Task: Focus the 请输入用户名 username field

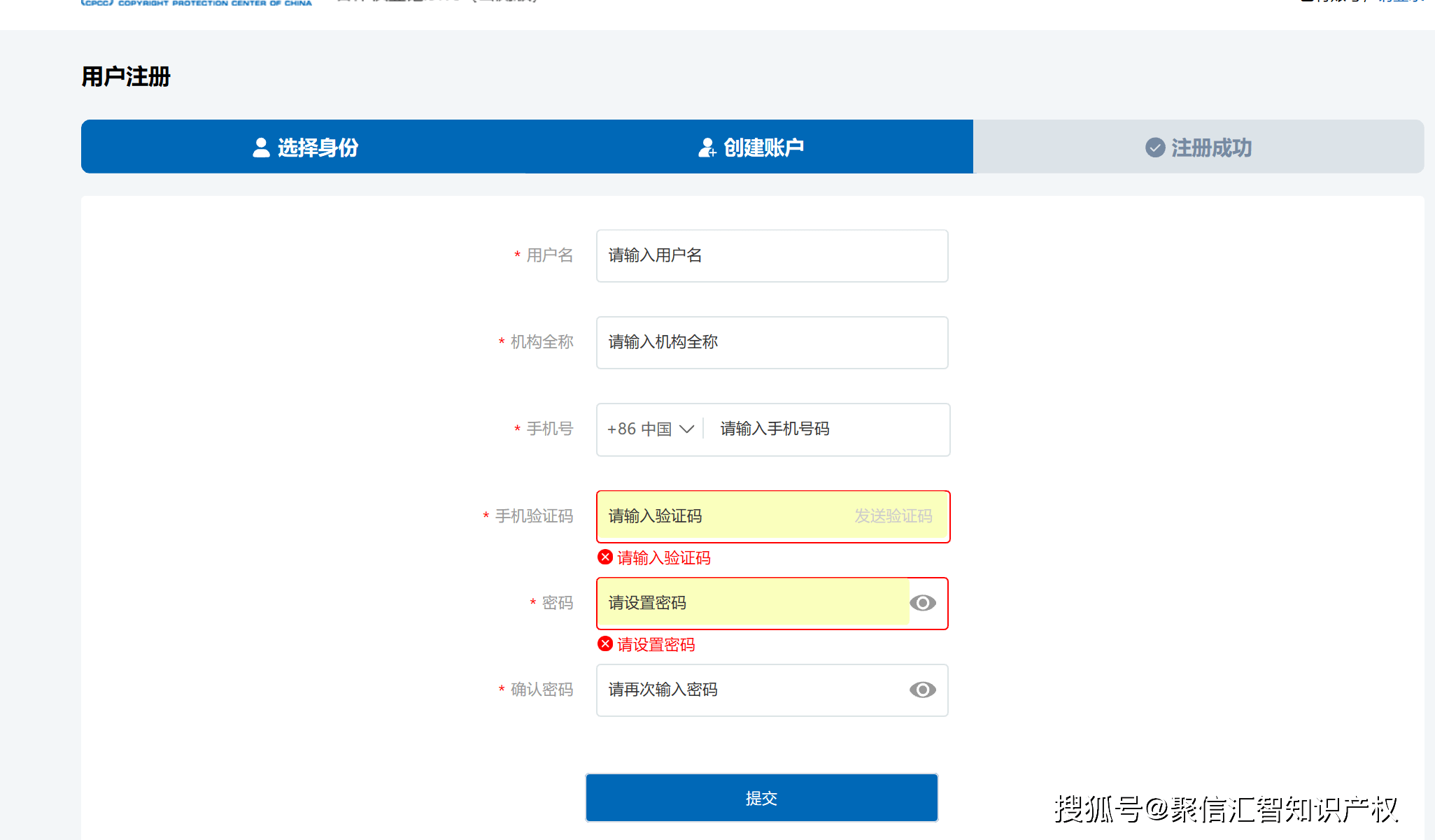Action: click(x=772, y=256)
